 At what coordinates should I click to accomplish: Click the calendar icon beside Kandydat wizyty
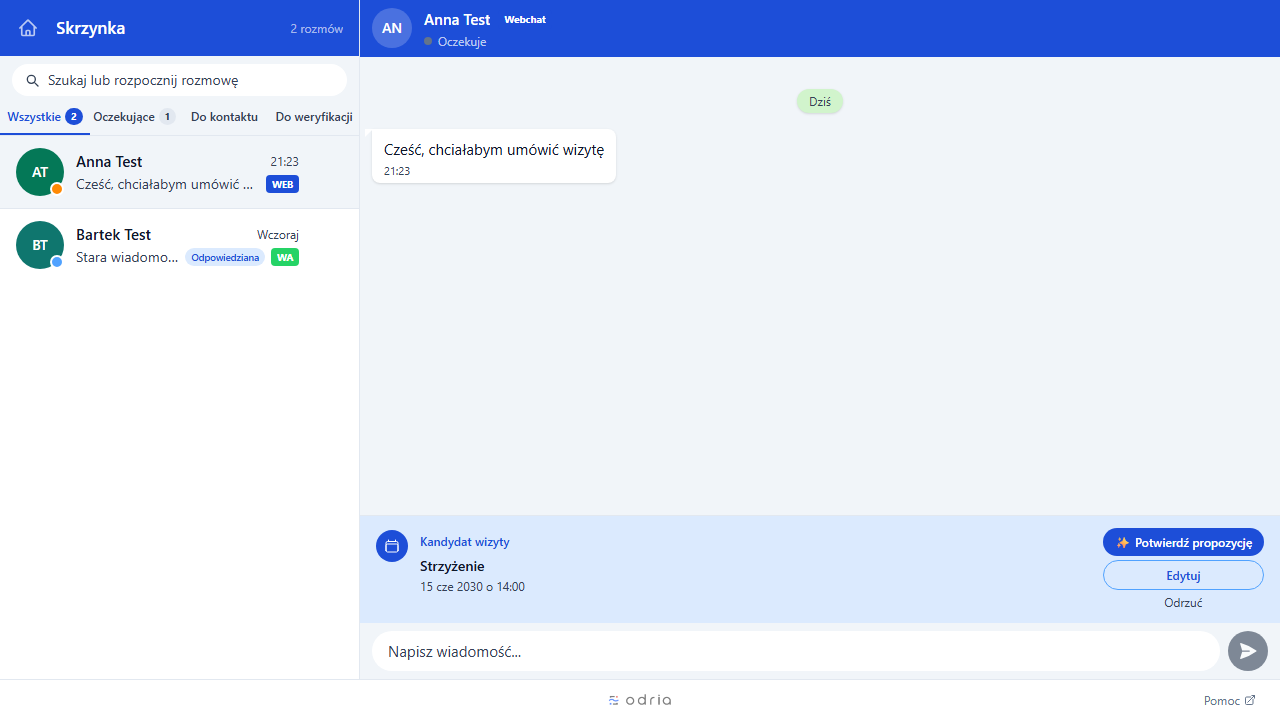pos(392,546)
